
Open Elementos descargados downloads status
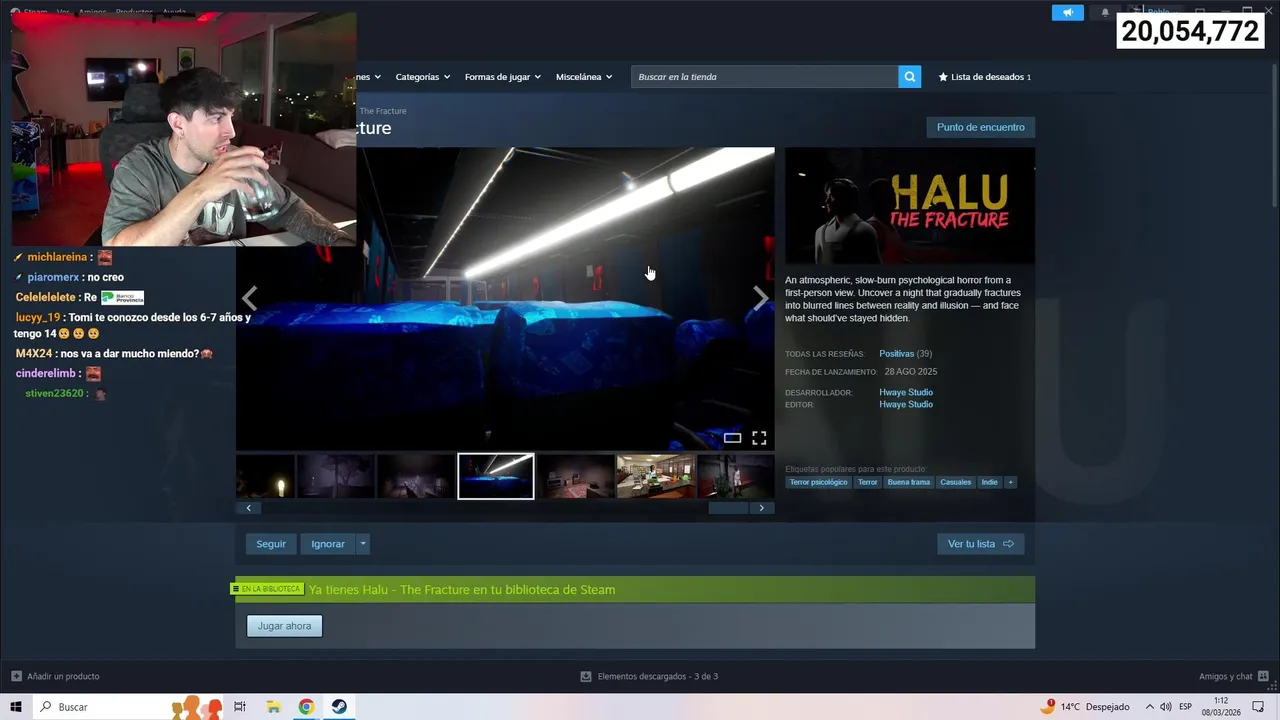(649, 676)
